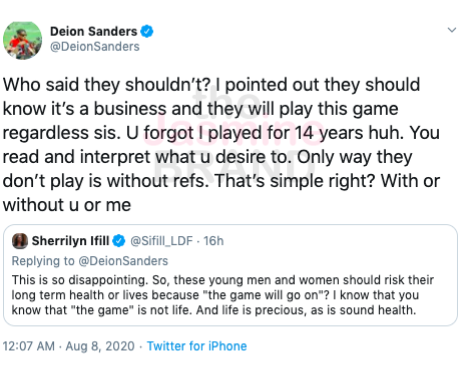Viewport: 466px width, 368px height.
Task: Open @DeionSanders handle under the name
Action: tap(95, 47)
